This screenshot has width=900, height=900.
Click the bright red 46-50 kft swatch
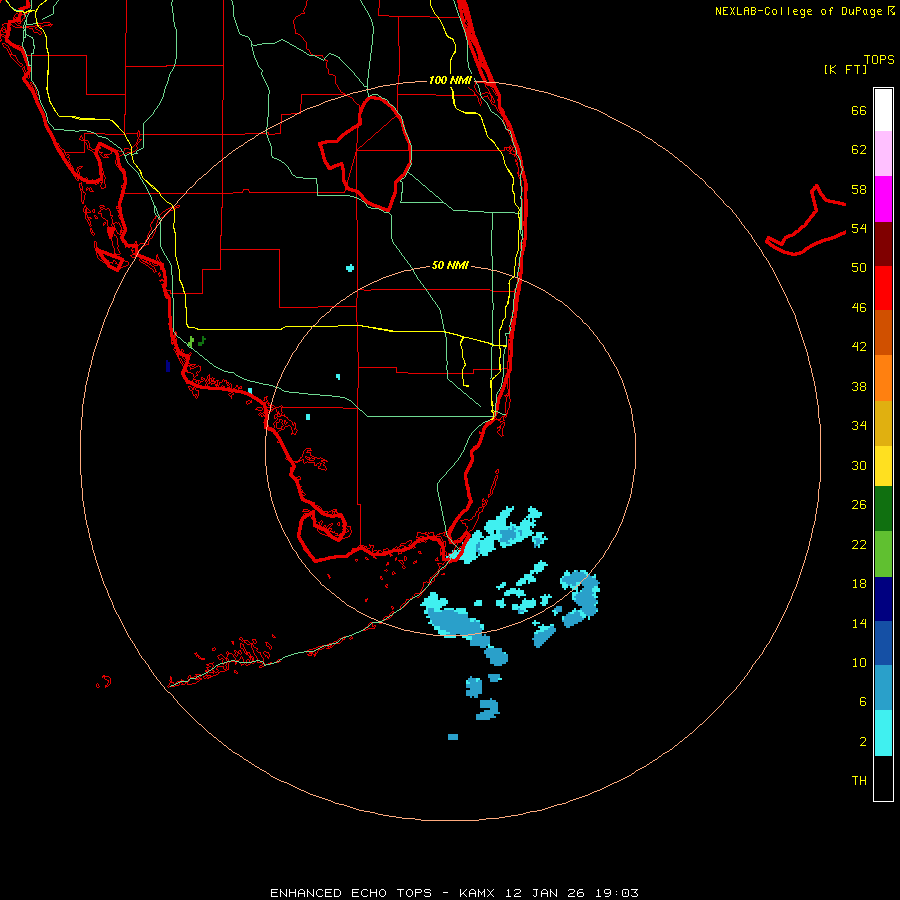[x=883, y=288]
